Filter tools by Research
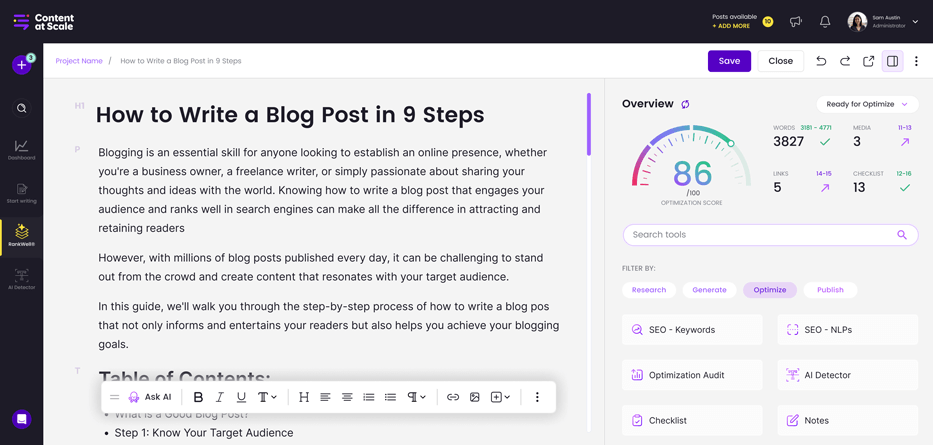 (649, 290)
